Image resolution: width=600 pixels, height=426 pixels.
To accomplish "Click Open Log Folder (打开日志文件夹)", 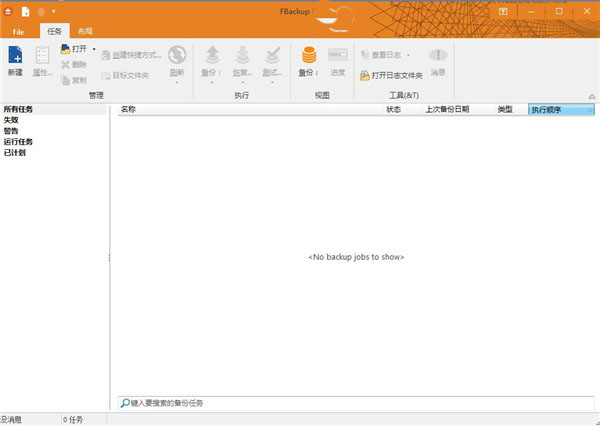I will coord(391,75).
